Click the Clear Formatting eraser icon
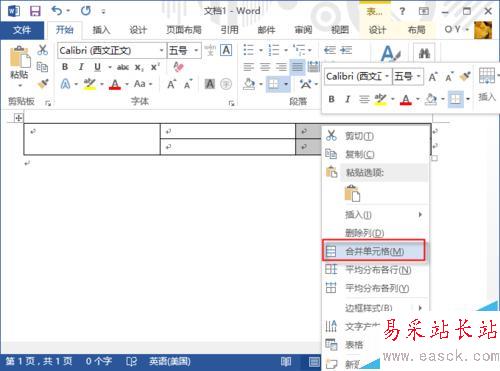Image resolution: width=500 pixels, height=371 pixels. (179, 67)
